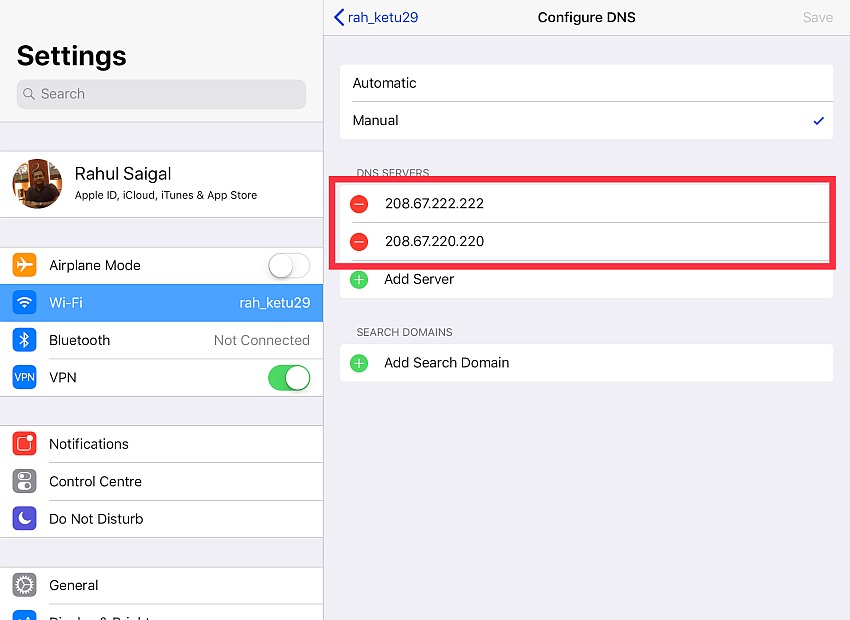Viewport: 850px width, 620px height.
Task: Disable the VPN switch
Action: [x=288, y=377]
